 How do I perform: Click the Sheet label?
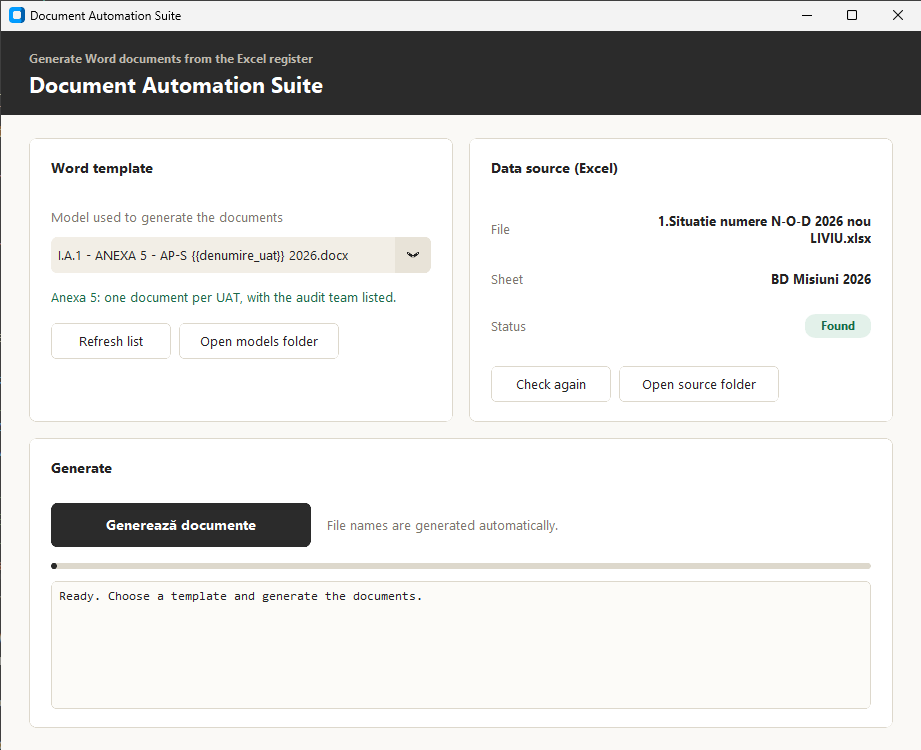(x=507, y=280)
